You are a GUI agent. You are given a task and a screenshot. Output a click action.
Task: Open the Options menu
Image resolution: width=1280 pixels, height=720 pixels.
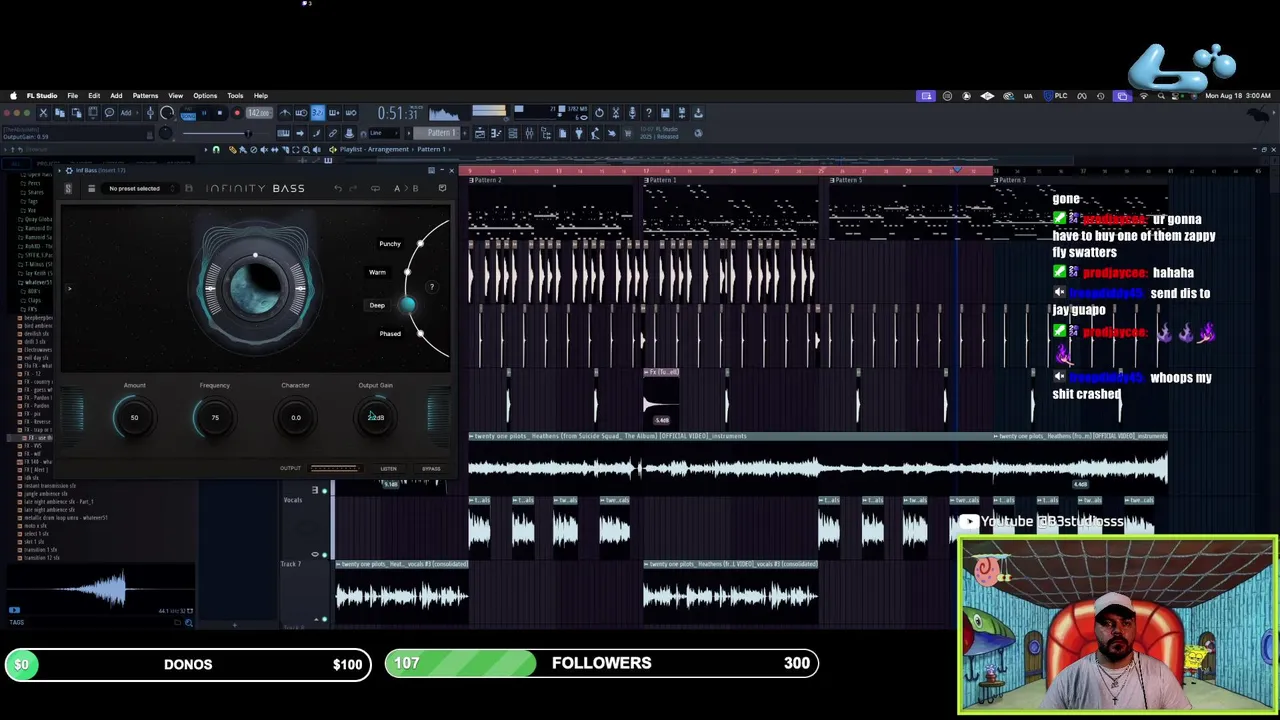point(205,96)
